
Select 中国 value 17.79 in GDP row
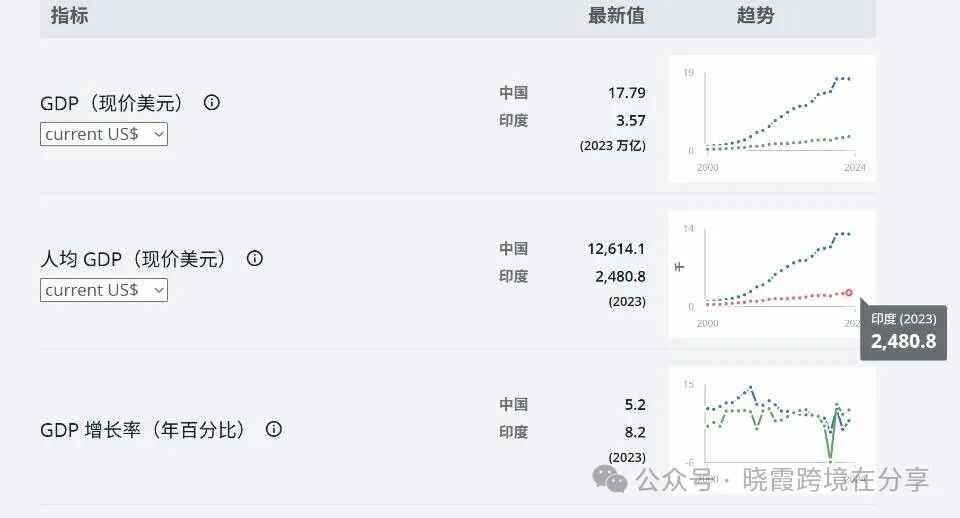[627, 93]
